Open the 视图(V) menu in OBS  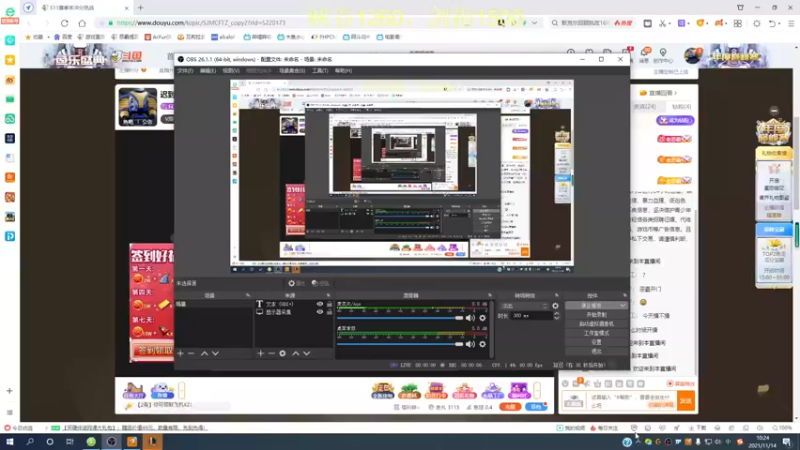(x=231, y=71)
